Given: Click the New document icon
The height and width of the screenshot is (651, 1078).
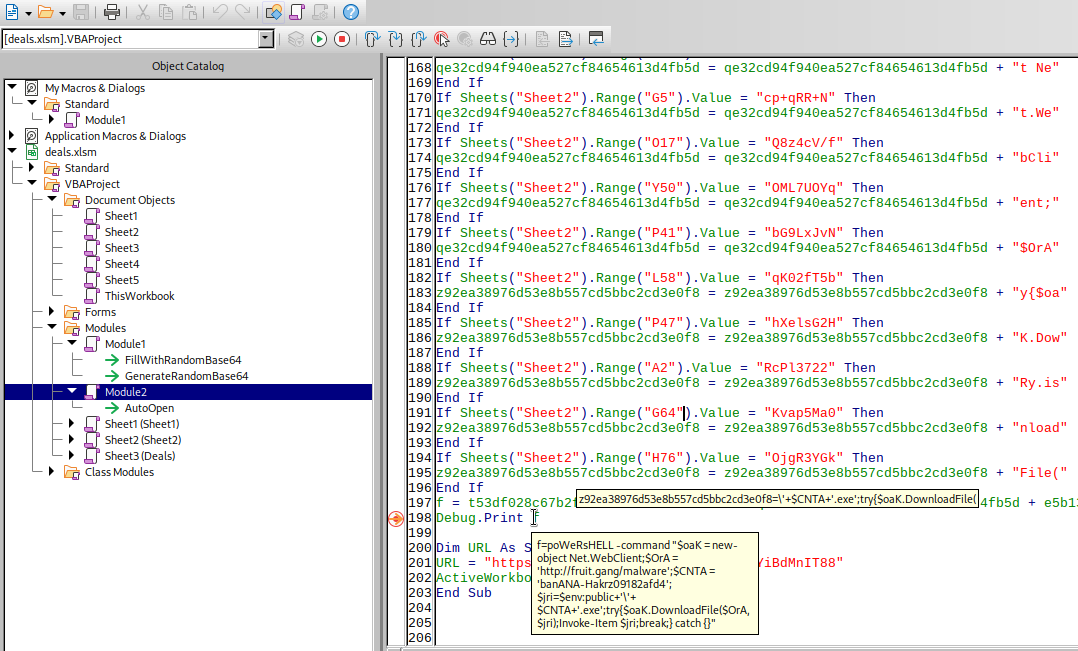Looking at the screenshot, I should pos(12,12).
